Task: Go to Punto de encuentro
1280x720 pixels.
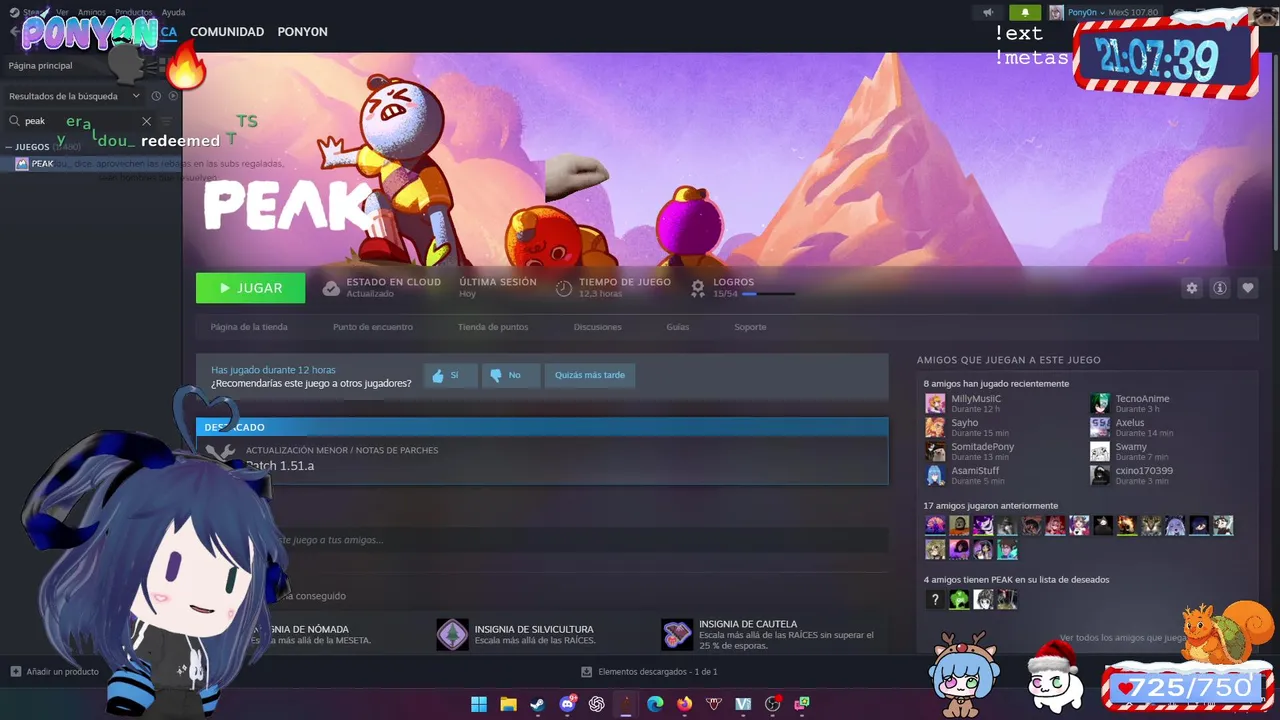Action: pyautogui.click(x=372, y=327)
